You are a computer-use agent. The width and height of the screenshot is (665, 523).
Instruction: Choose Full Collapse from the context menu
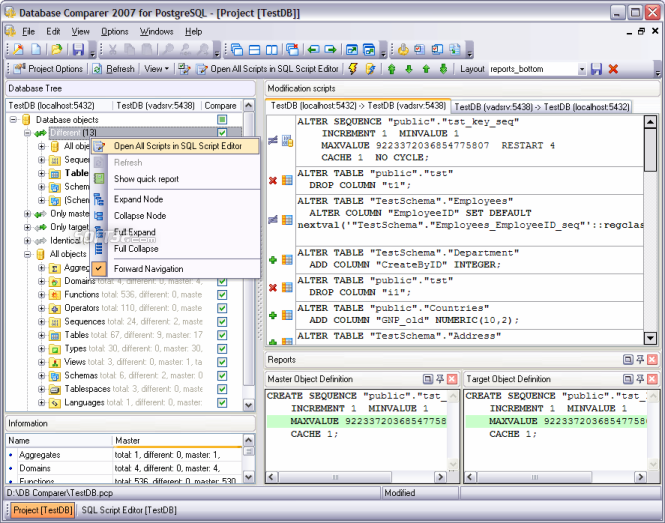[x=175, y=249]
